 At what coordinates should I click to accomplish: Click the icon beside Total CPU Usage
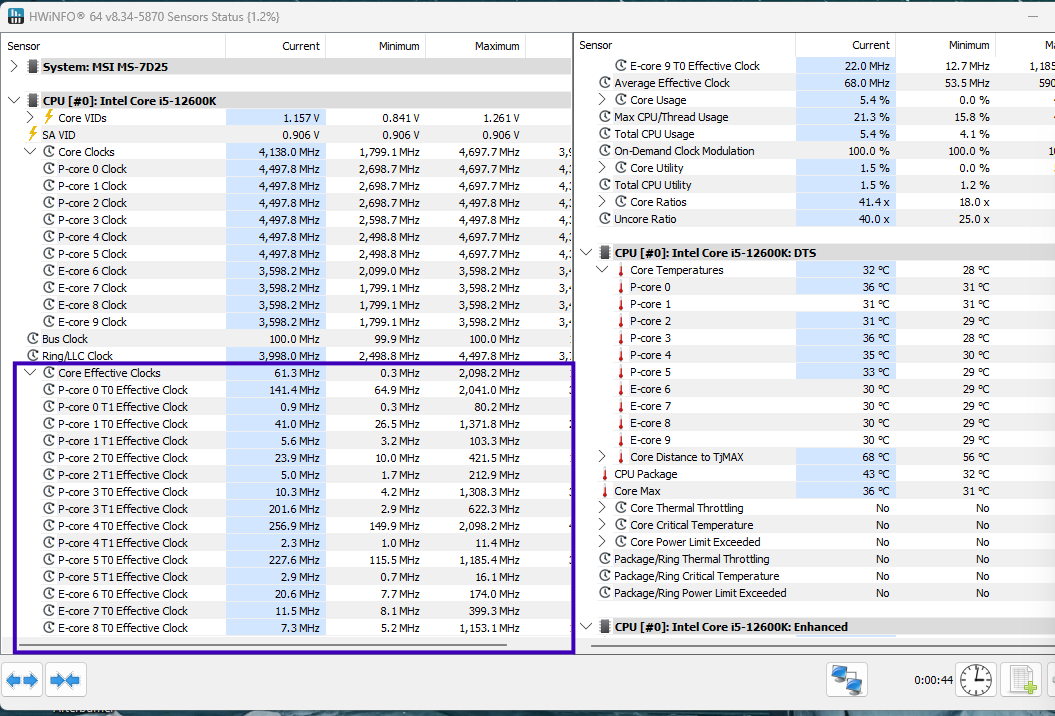604,134
